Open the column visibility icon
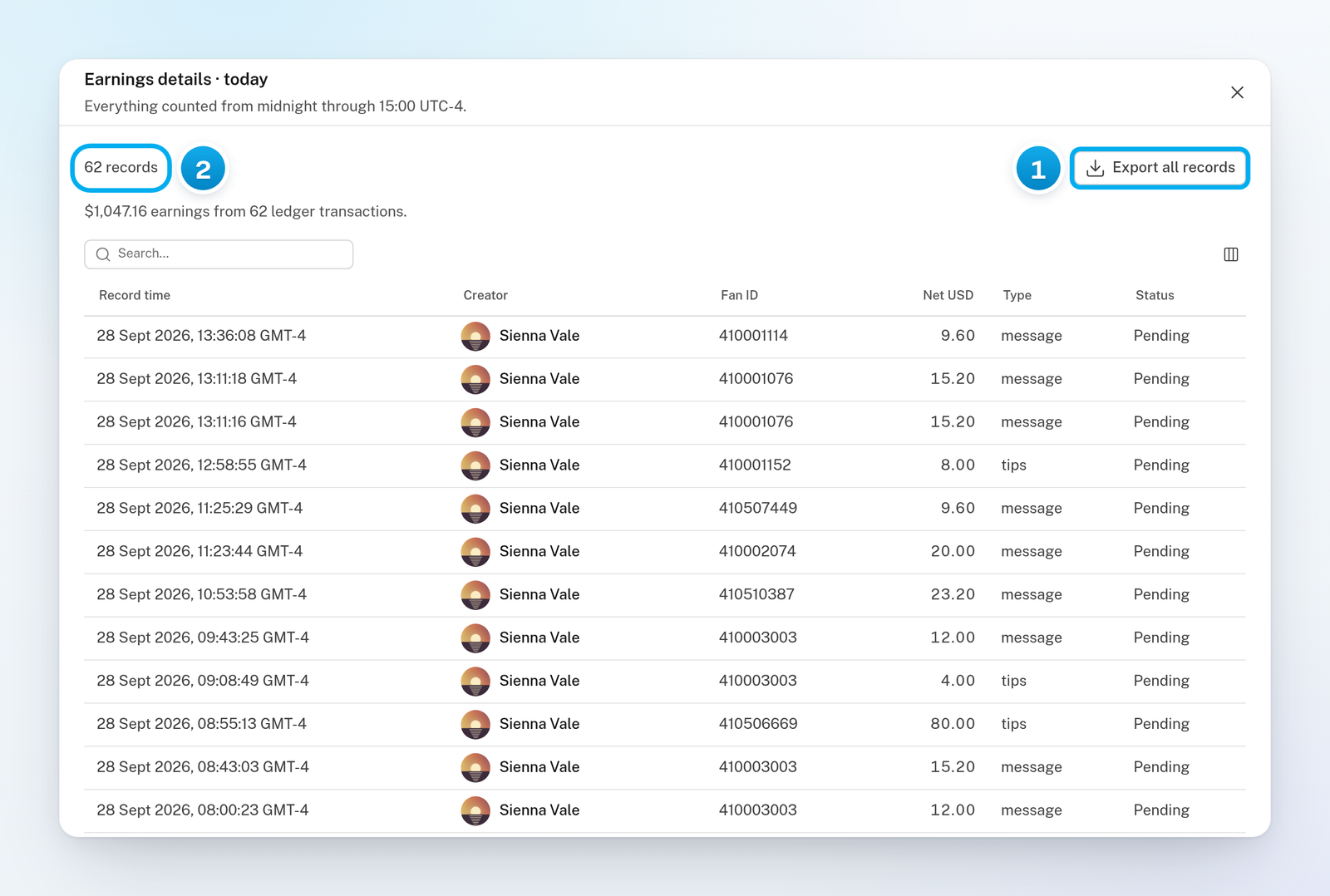The width and height of the screenshot is (1330, 896). [1231, 254]
